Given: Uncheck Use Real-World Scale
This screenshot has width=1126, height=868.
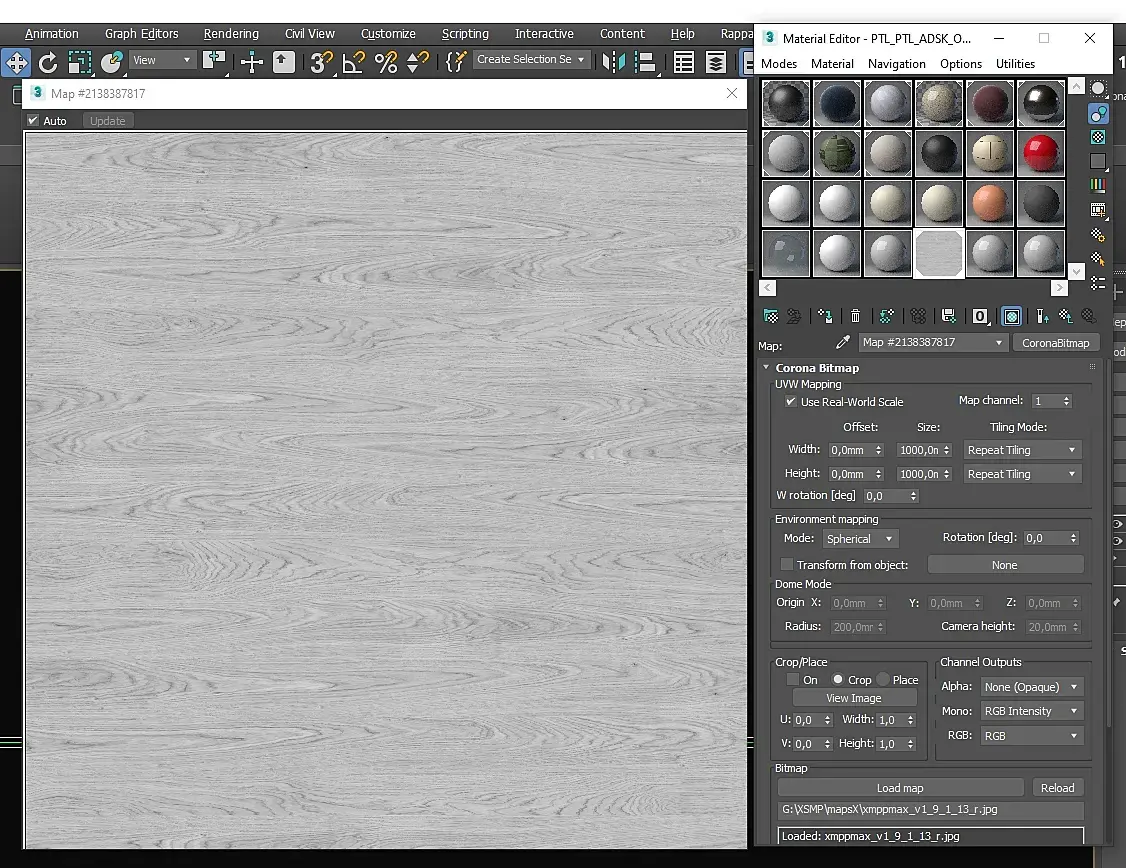Looking at the screenshot, I should (x=791, y=401).
